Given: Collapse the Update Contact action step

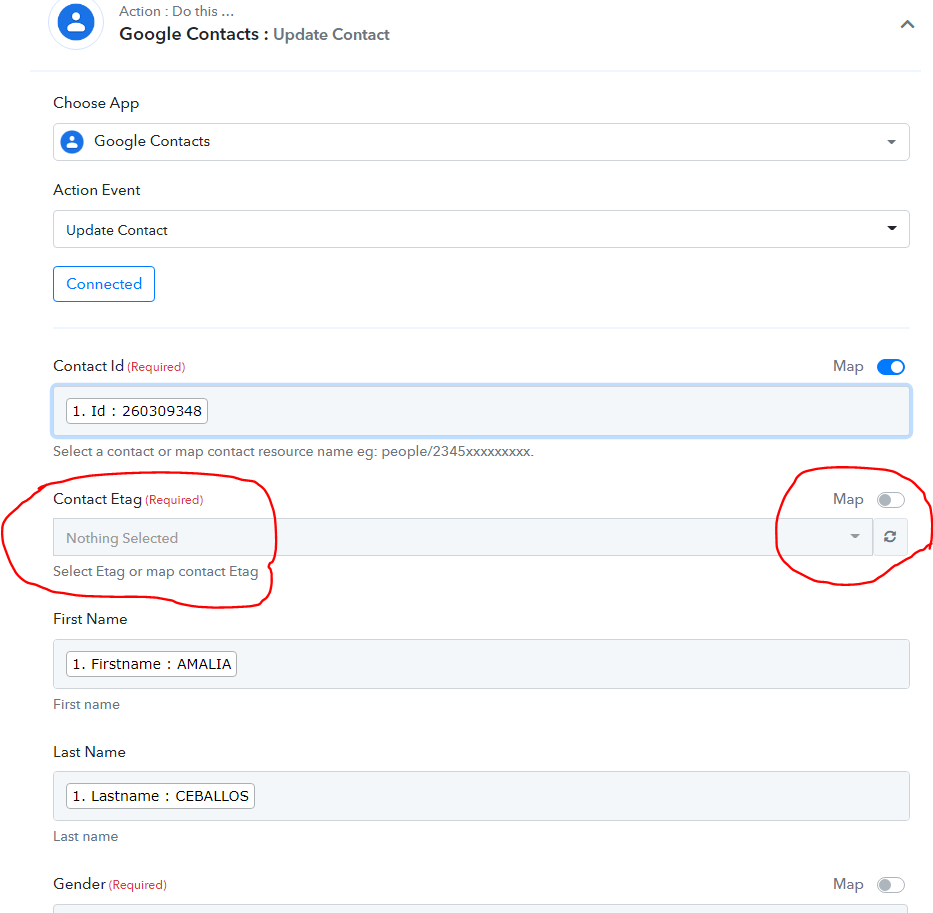Looking at the screenshot, I should point(907,24).
